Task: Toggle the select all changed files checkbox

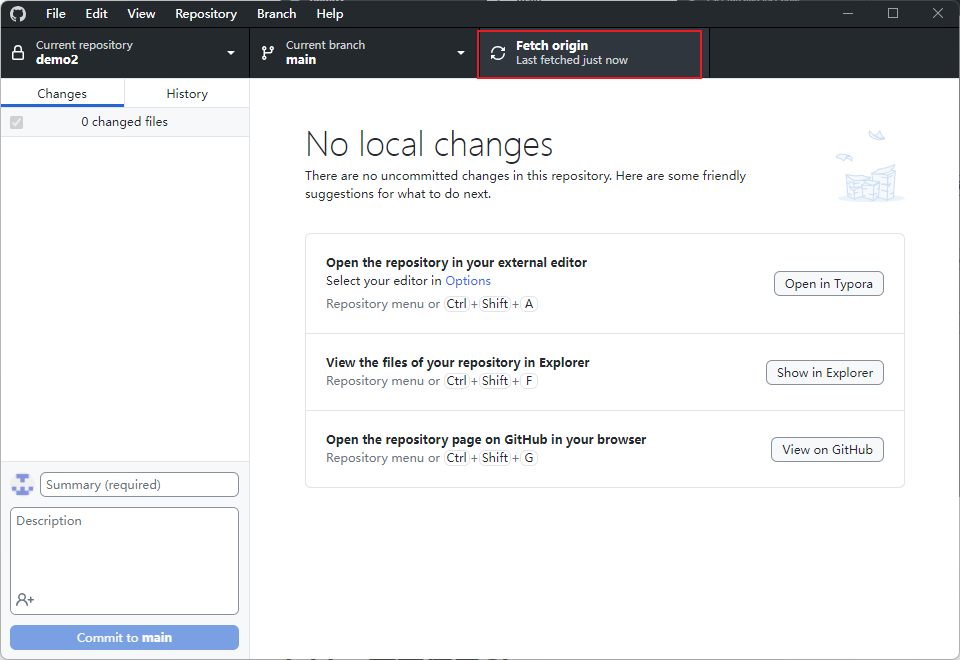Action: point(16,122)
